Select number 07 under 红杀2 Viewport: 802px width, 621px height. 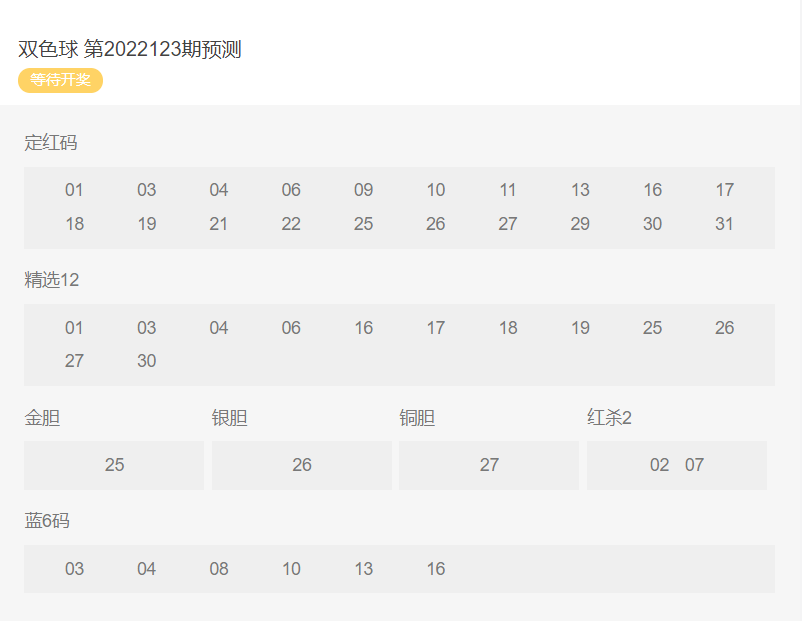click(694, 465)
